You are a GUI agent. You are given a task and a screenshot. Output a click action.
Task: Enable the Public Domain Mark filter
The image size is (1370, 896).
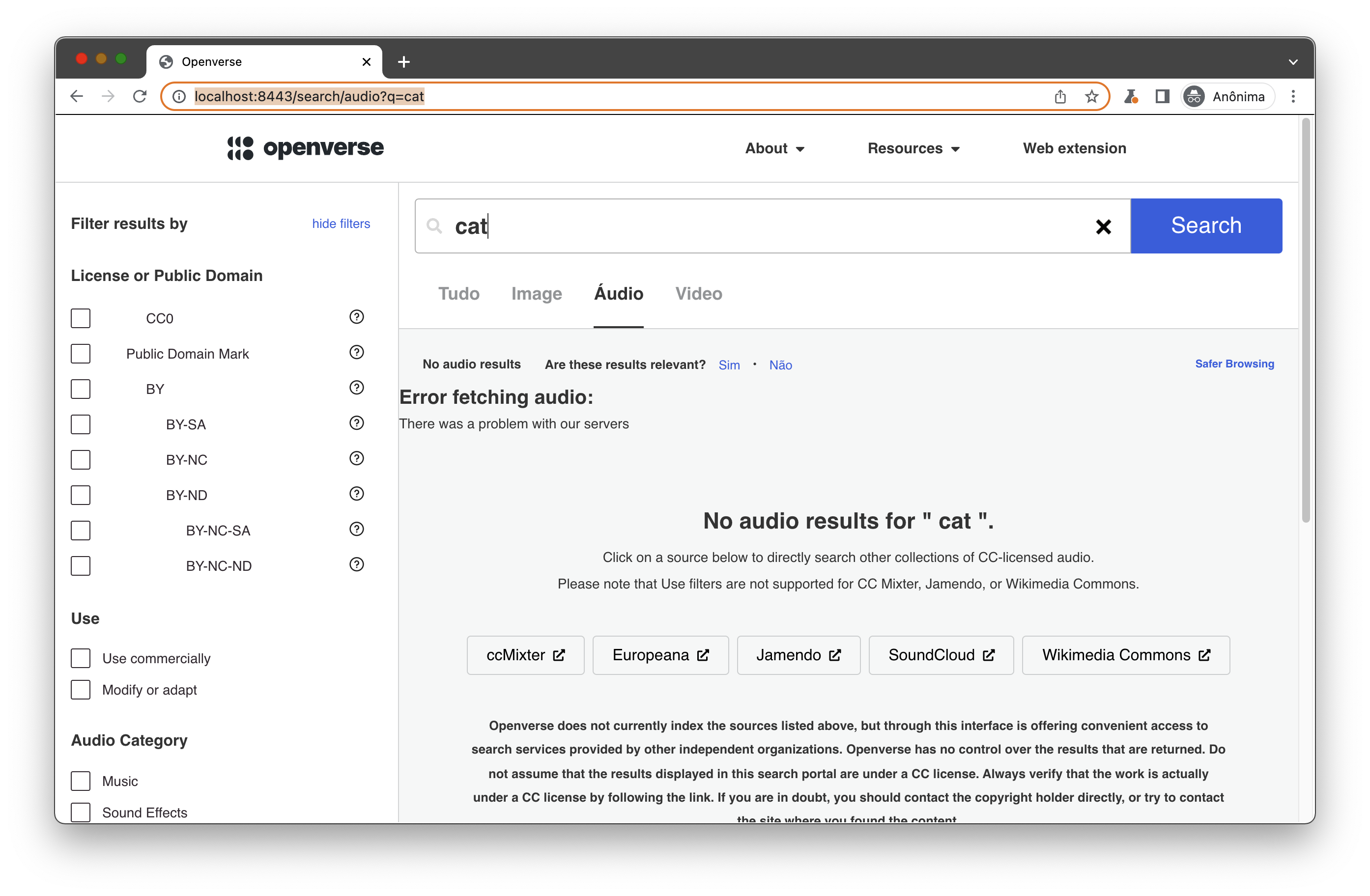coord(81,353)
